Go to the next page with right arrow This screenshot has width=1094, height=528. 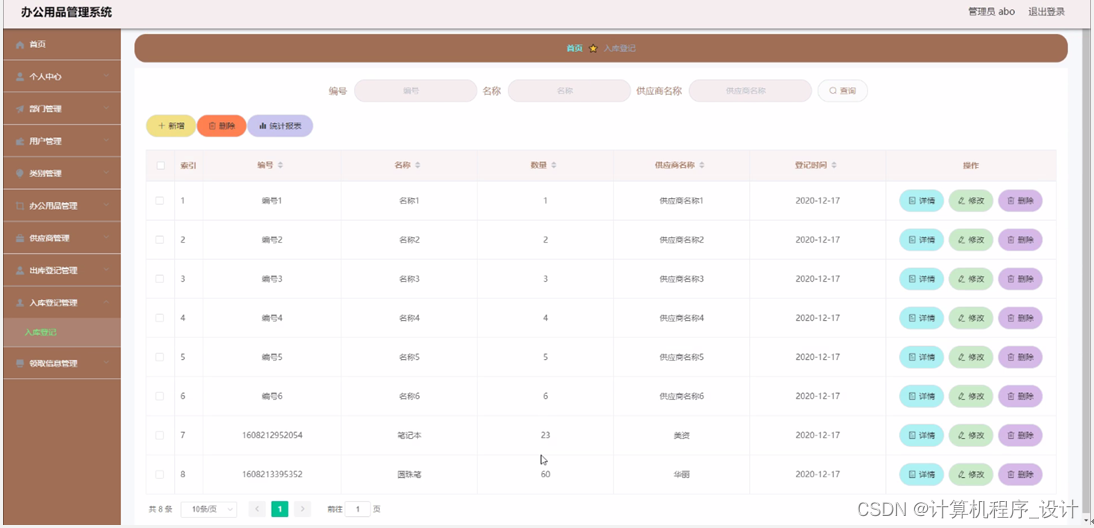(303, 509)
